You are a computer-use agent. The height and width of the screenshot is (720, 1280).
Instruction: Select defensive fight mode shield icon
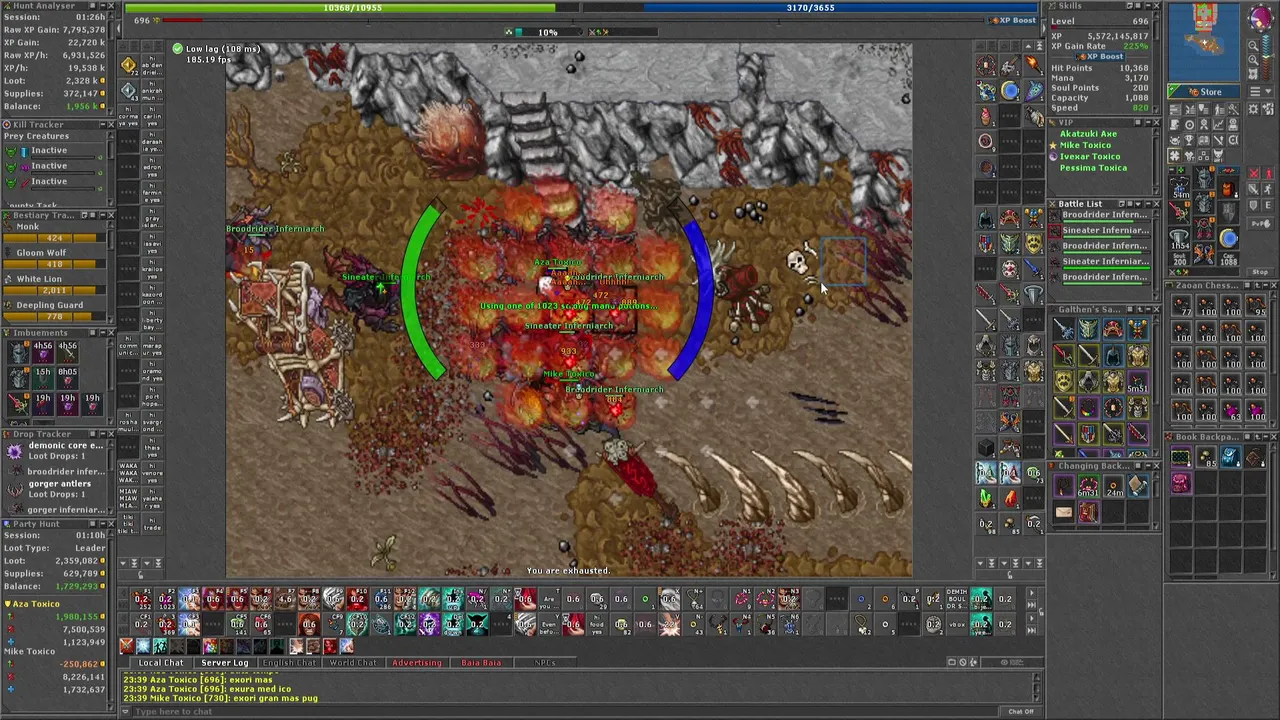[1253, 205]
